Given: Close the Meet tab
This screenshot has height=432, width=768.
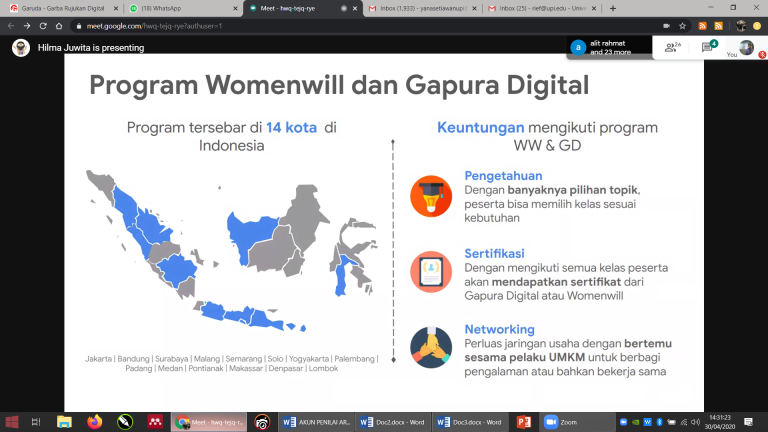Looking at the screenshot, I should (x=355, y=8).
